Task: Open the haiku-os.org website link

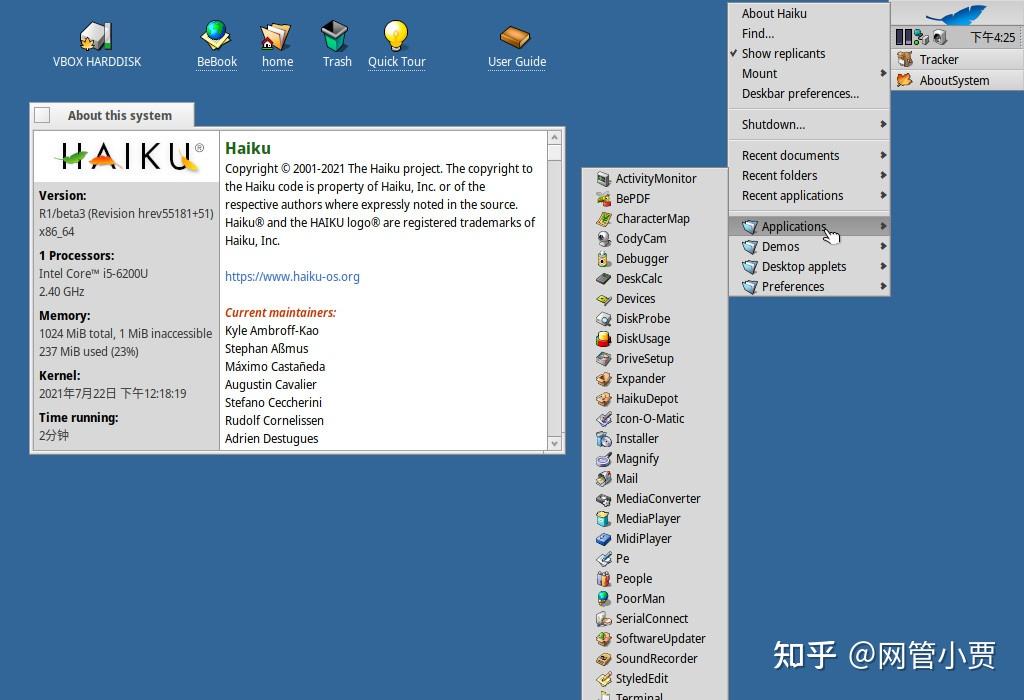Action: click(292, 277)
